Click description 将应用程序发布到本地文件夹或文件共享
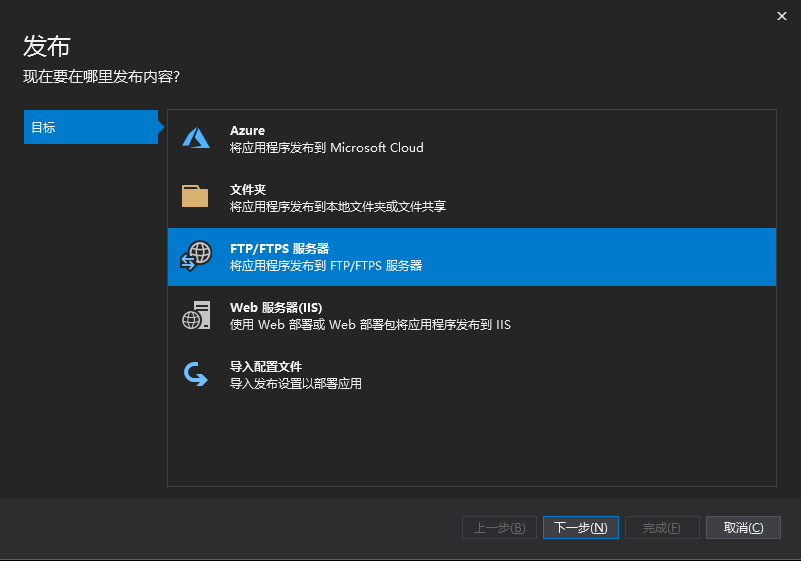The height and width of the screenshot is (561, 801). 338,206
